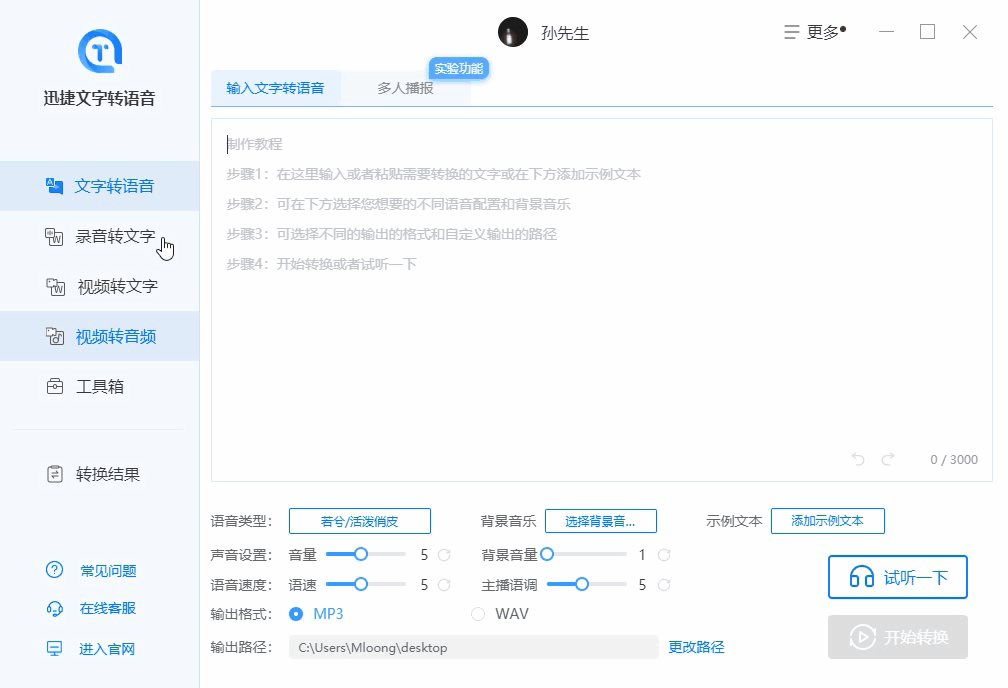Maximize the application window
The image size is (1008, 688).
(x=927, y=32)
